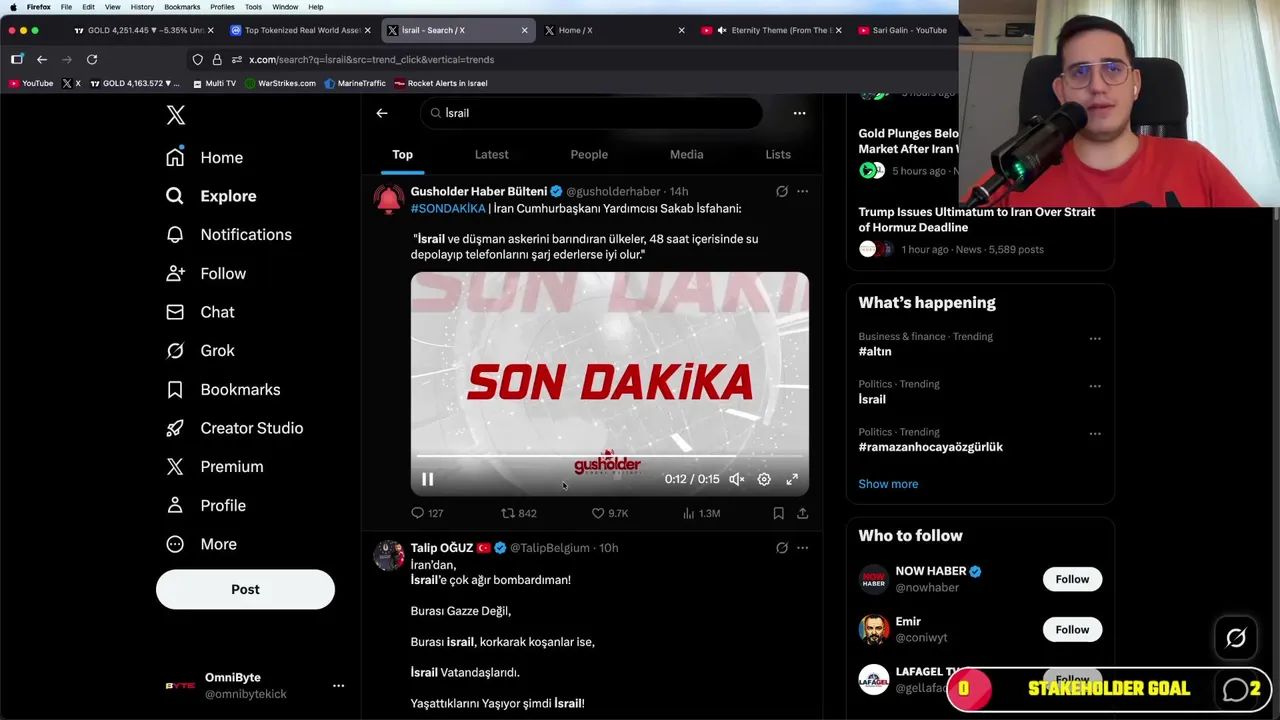
Task: Open the #altın trending topic
Action: point(874,352)
